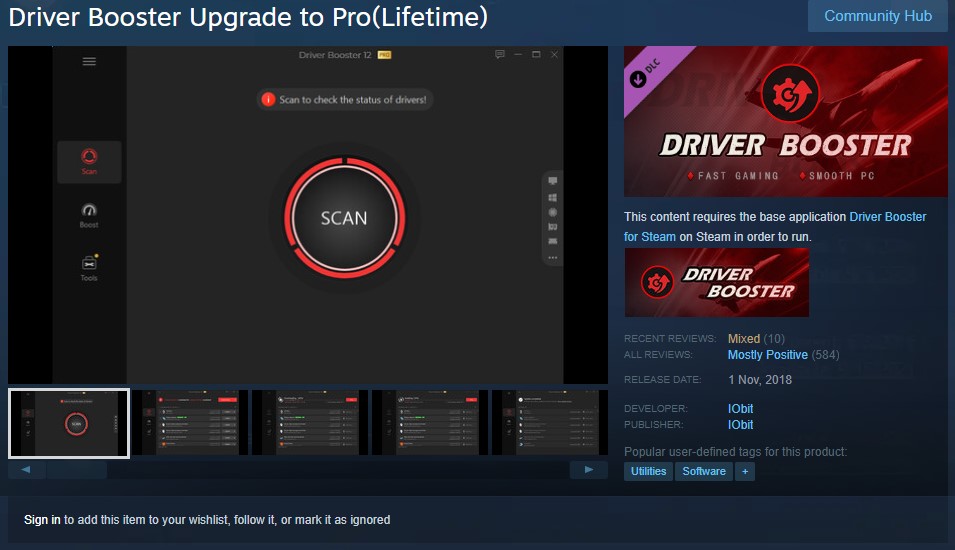This screenshot has height=550, width=955.
Task: Click the monitor icon in right strip
Action: click(552, 181)
